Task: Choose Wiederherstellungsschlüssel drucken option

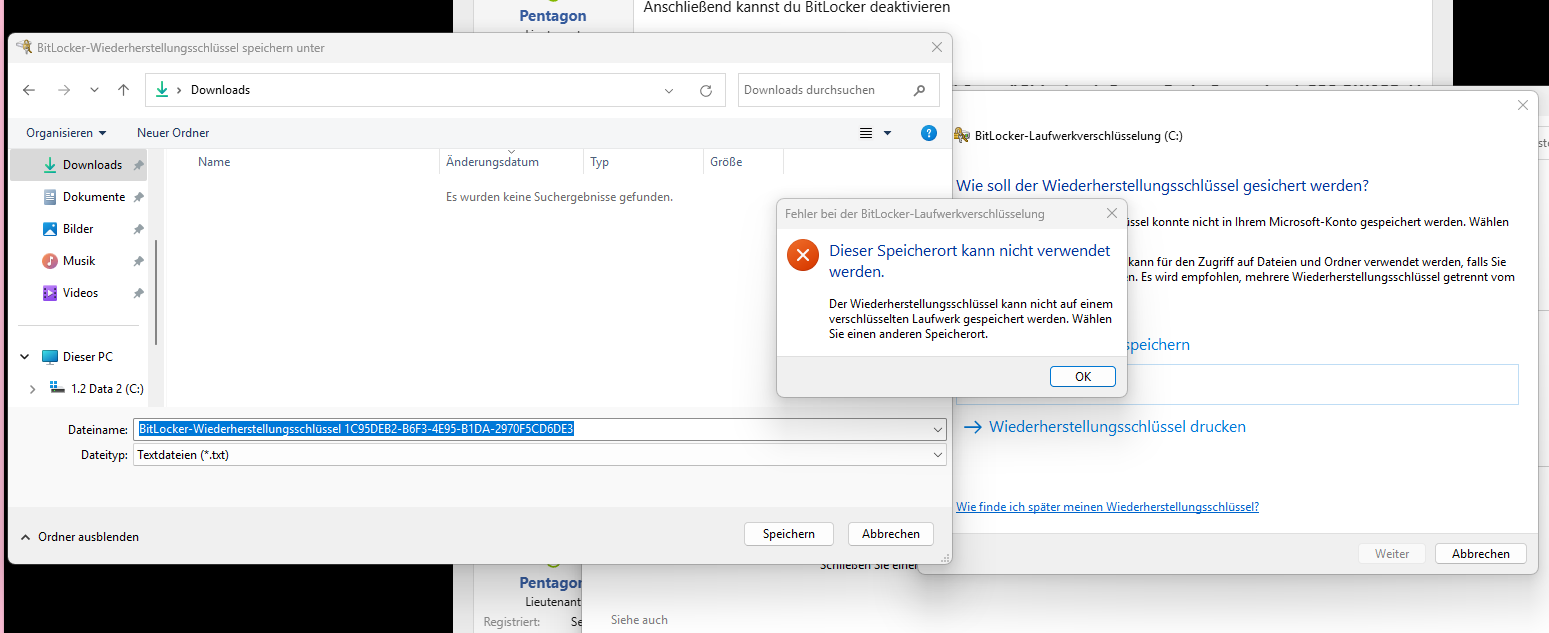Action: (x=1117, y=427)
